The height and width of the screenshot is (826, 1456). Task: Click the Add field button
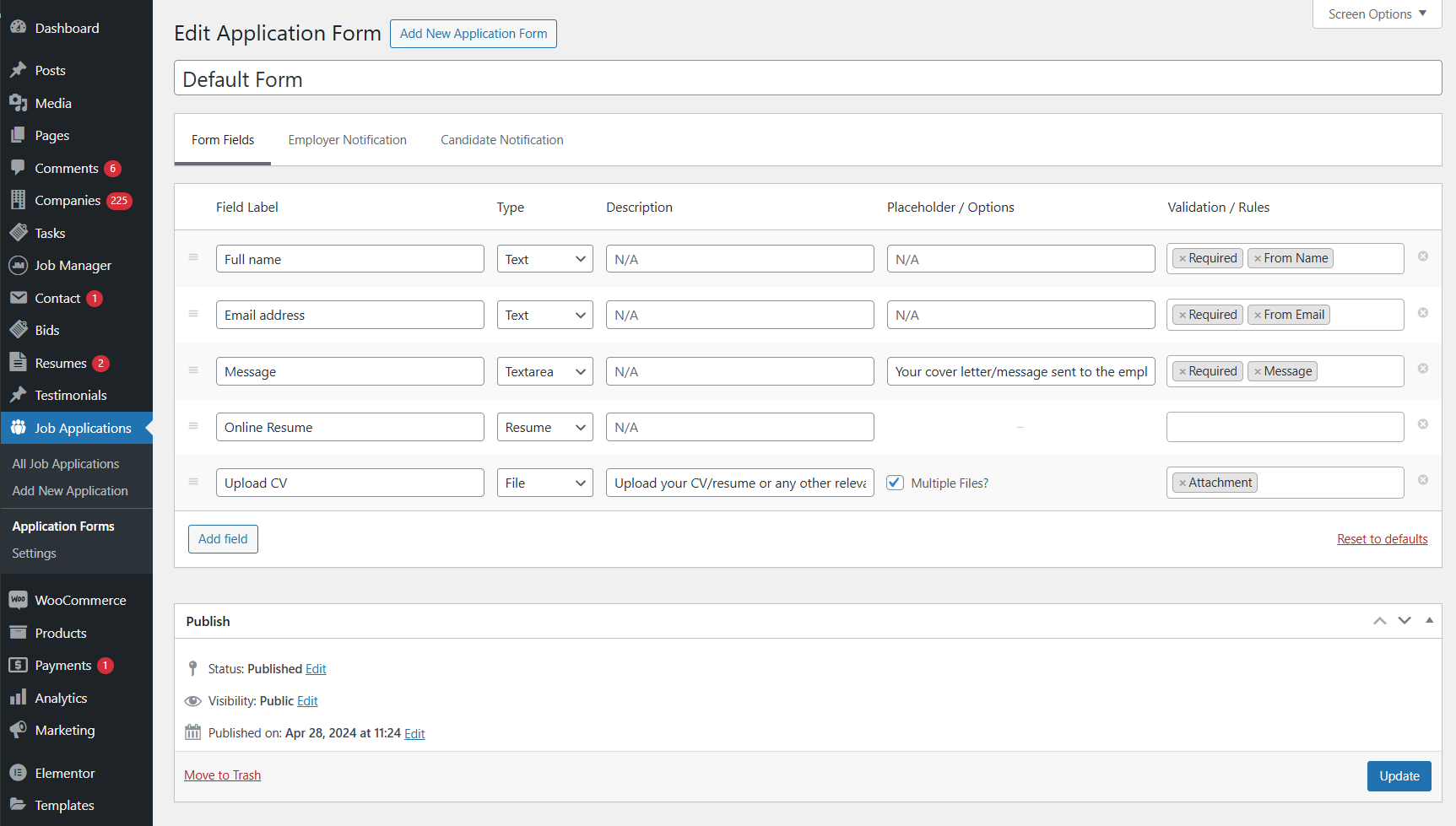(x=223, y=539)
